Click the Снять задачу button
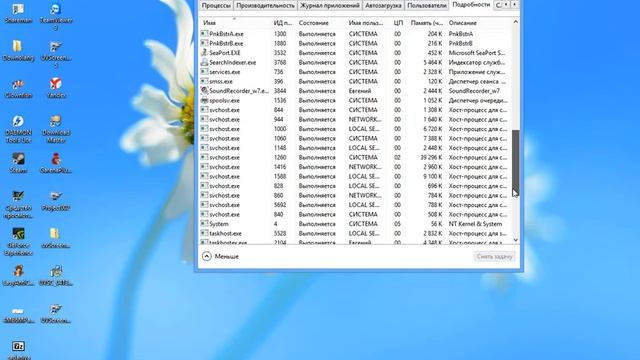Image resolution: width=640 pixels, height=360 pixels. (x=494, y=256)
